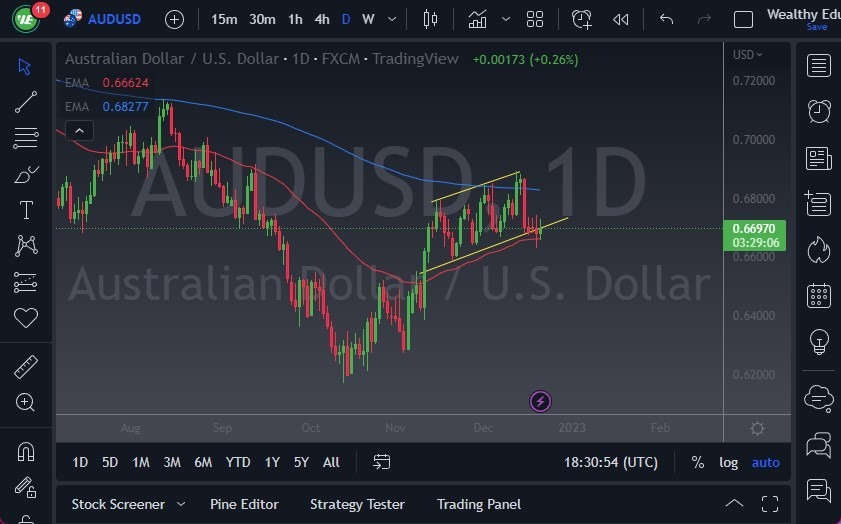The height and width of the screenshot is (524, 841).
Task: Activate the zoom in tool
Action: (26, 402)
